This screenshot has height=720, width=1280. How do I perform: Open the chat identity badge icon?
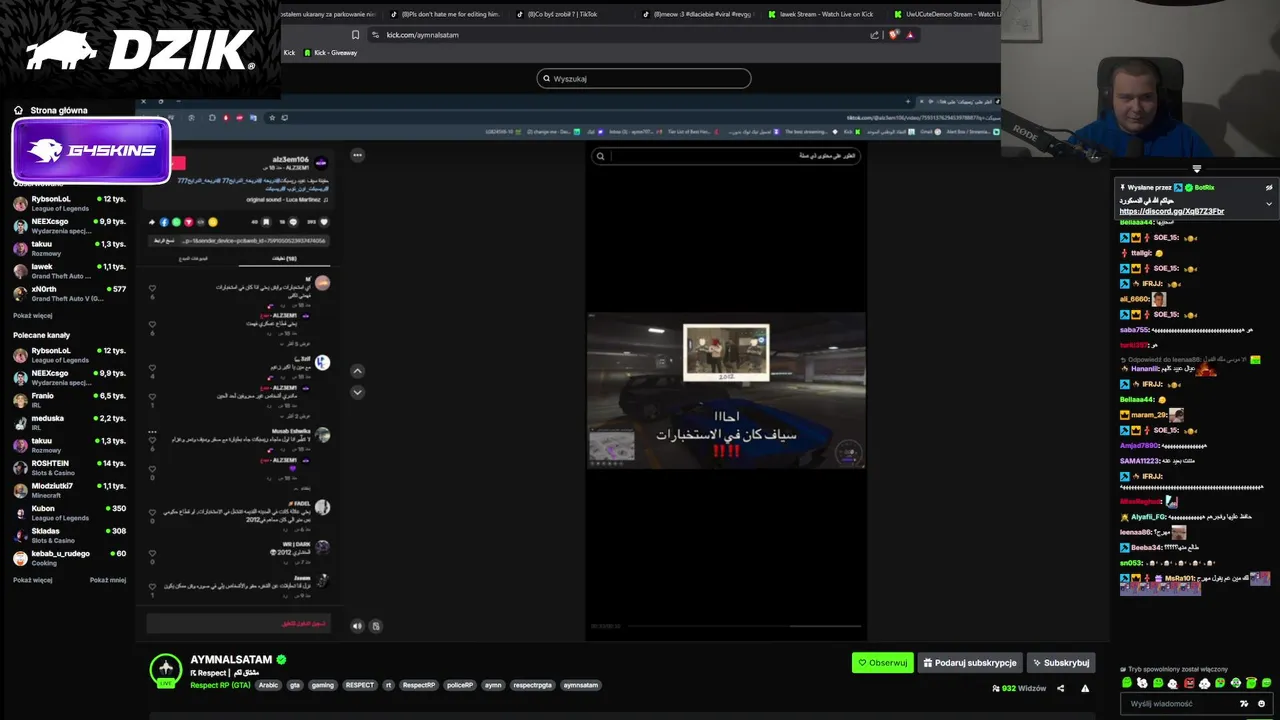tap(1244, 704)
